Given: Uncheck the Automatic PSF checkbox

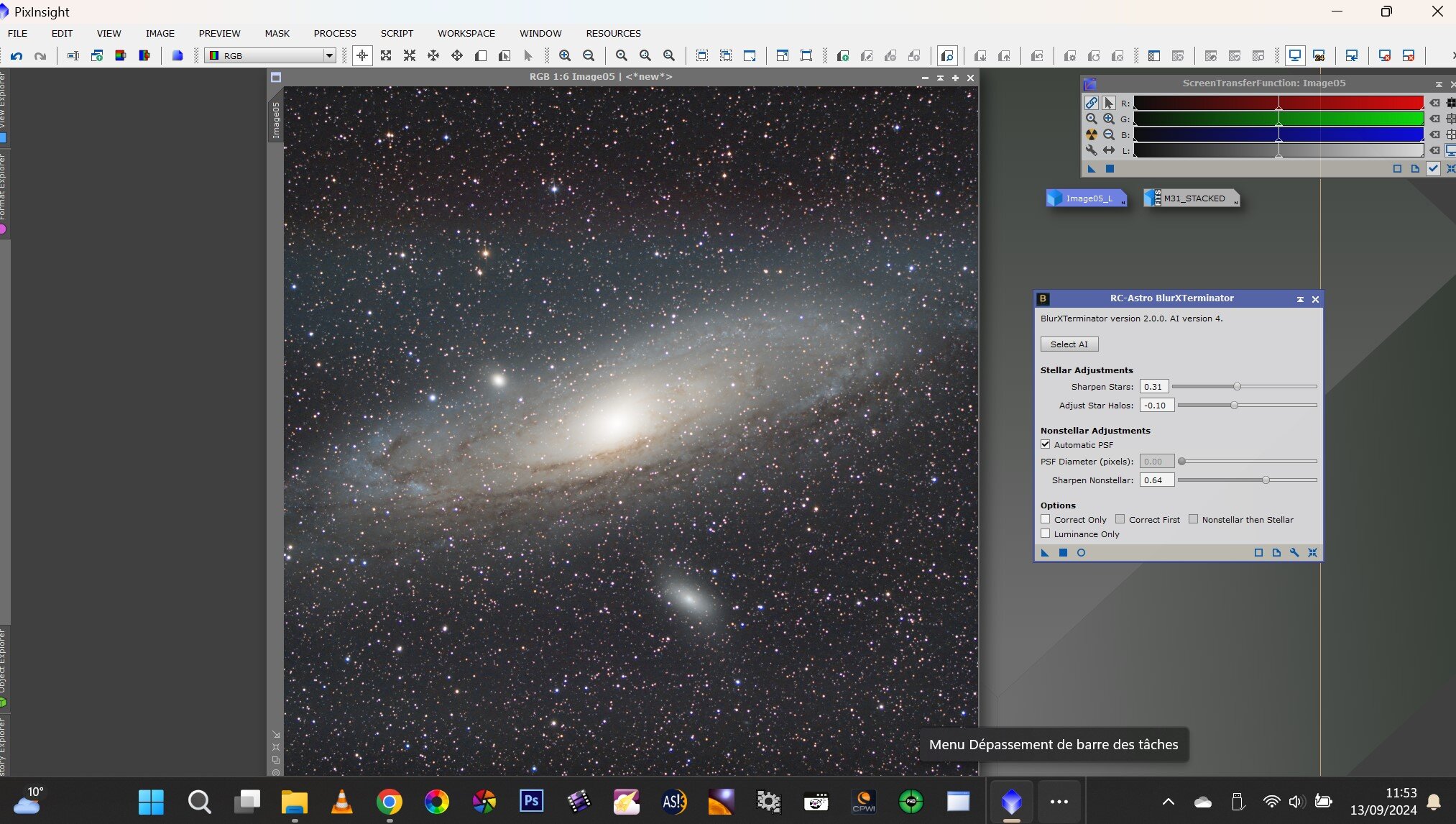Looking at the screenshot, I should click(1046, 444).
